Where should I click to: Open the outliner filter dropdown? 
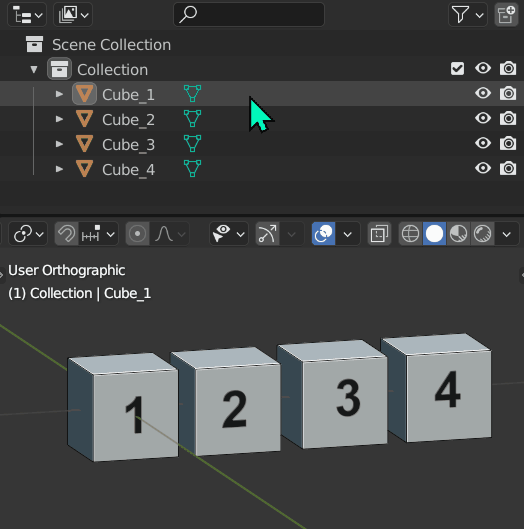pos(468,15)
